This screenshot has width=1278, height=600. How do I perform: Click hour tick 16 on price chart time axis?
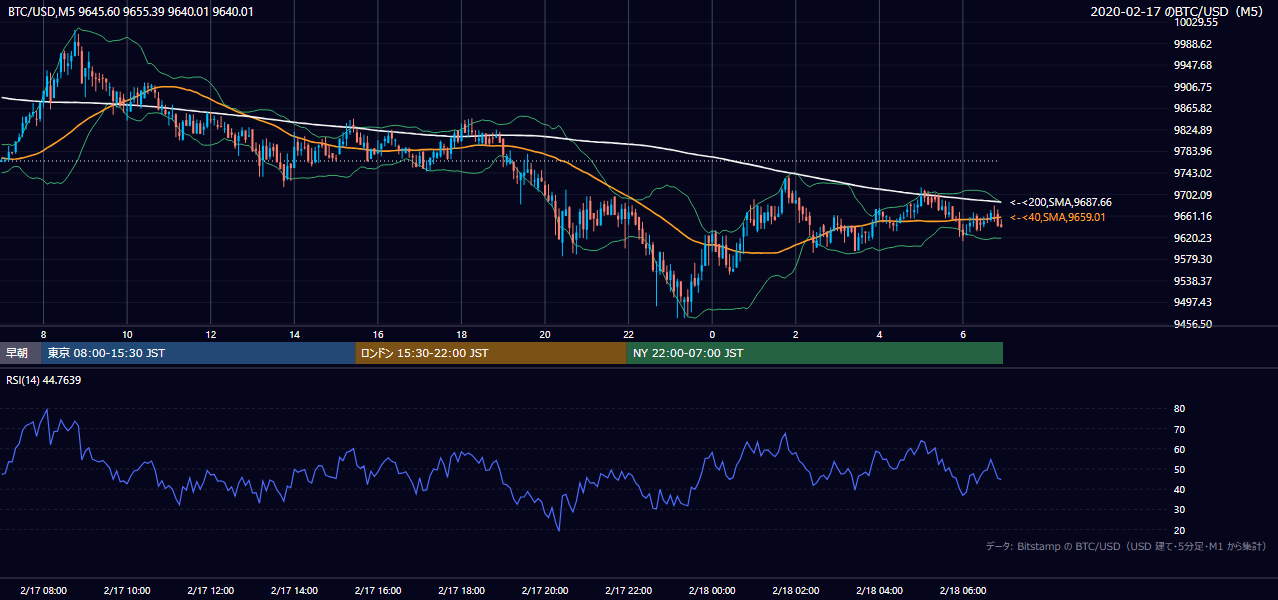coord(378,334)
